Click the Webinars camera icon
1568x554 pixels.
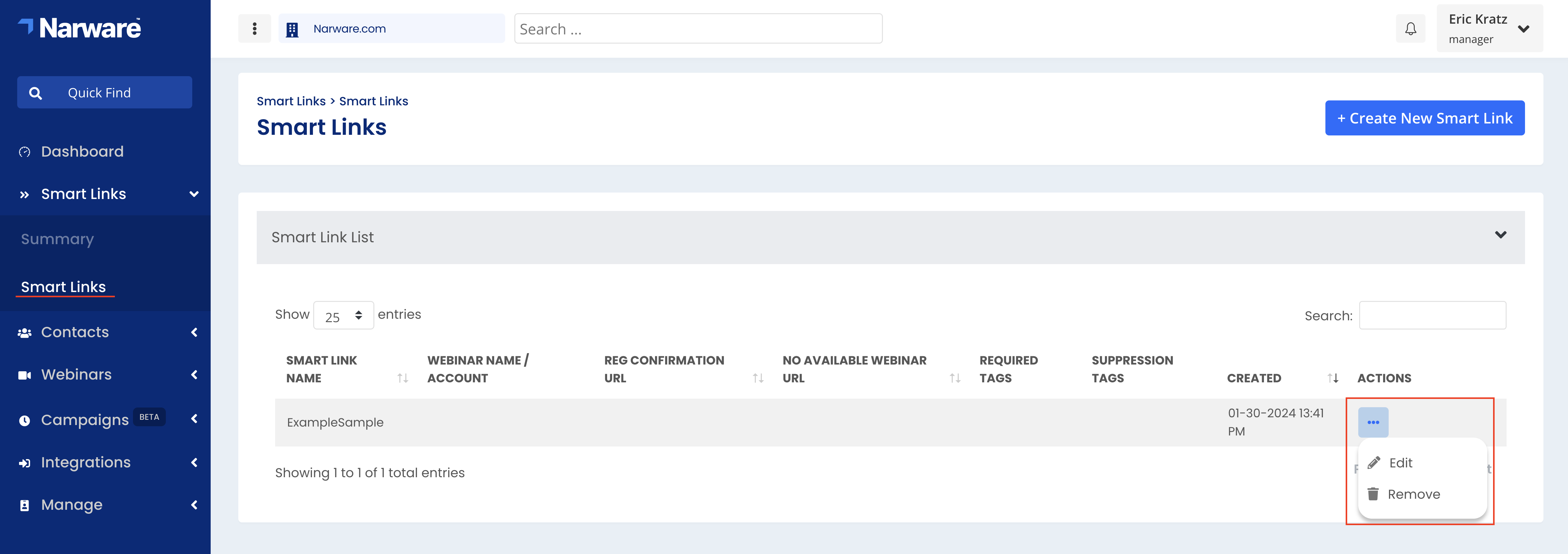[24, 375]
